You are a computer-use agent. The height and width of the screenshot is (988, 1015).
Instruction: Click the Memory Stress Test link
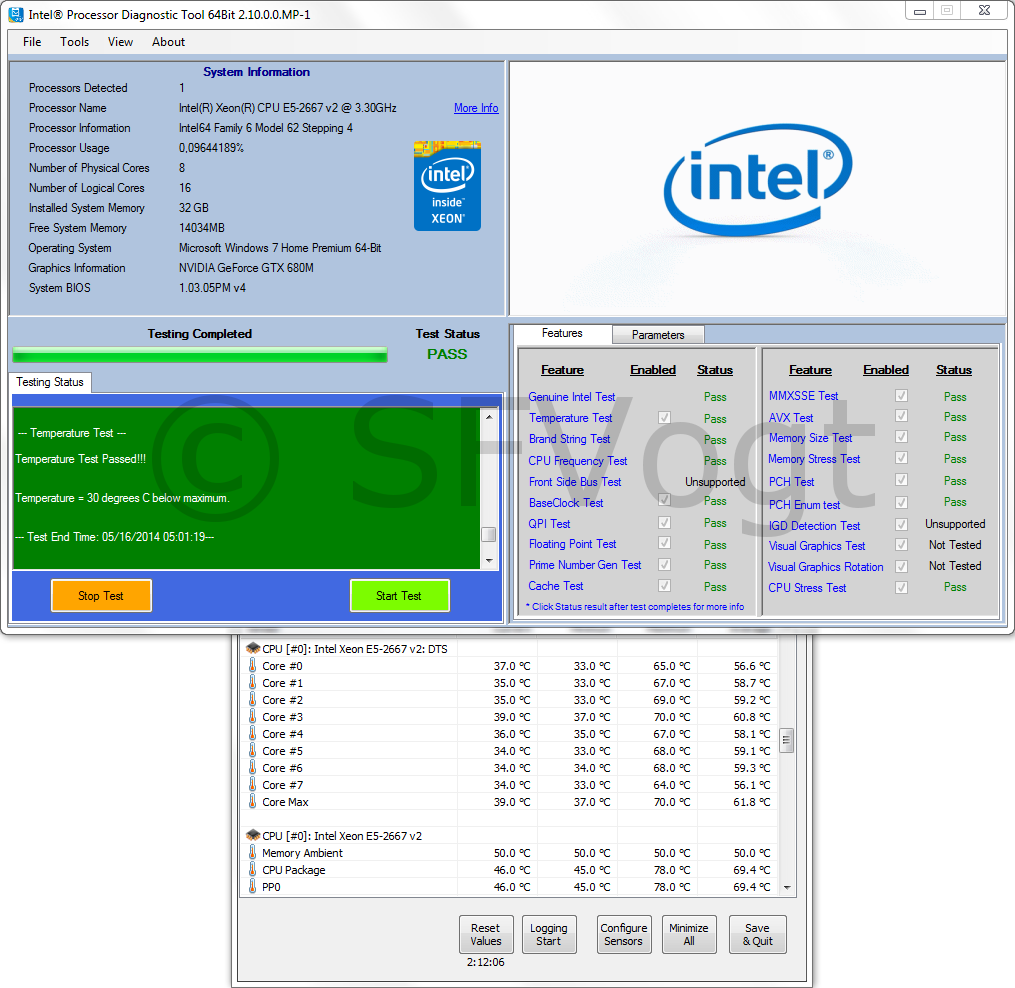click(x=814, y=459)
